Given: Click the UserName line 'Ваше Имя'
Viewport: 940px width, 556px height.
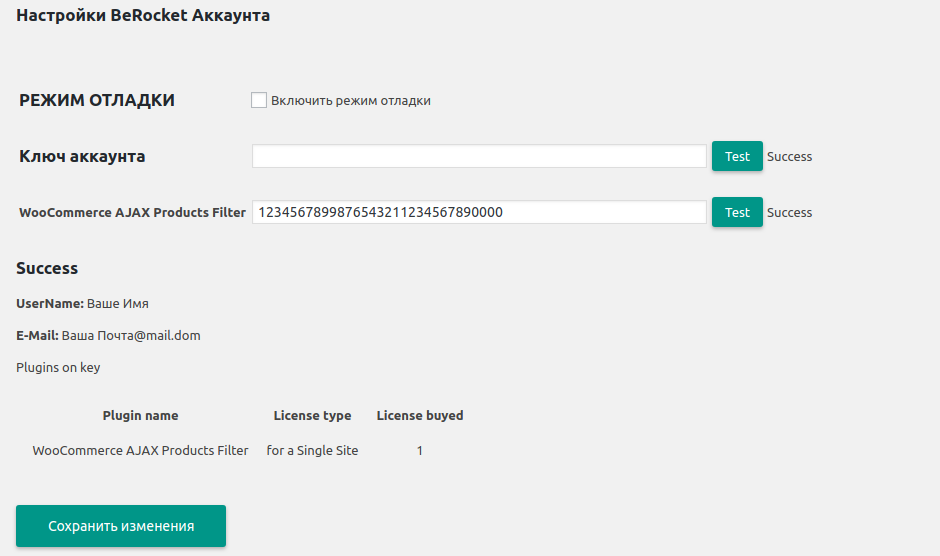Looking at the screenshot, I should point(82,304).
